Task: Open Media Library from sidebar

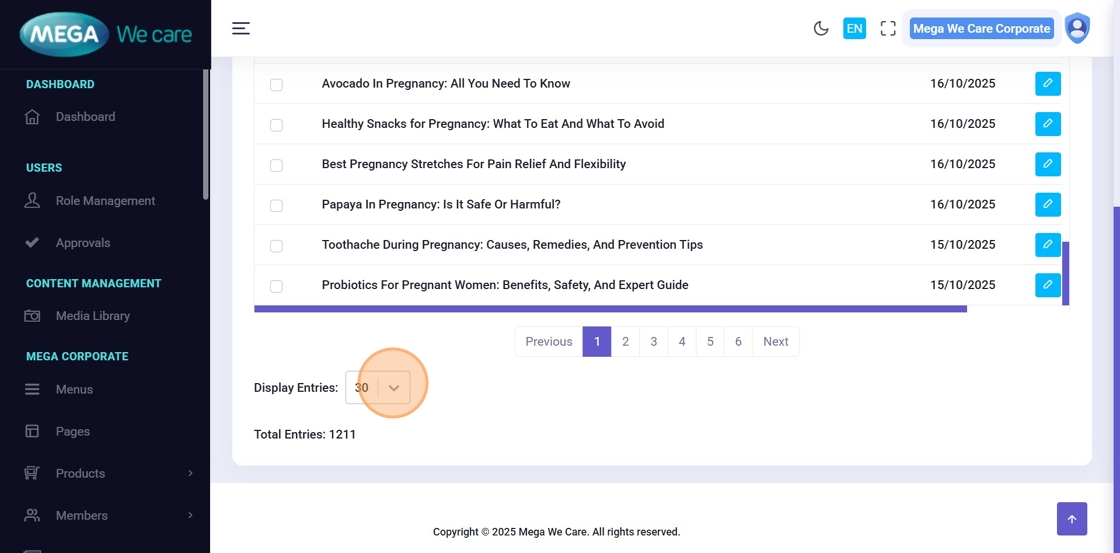Action: (92, 316)
